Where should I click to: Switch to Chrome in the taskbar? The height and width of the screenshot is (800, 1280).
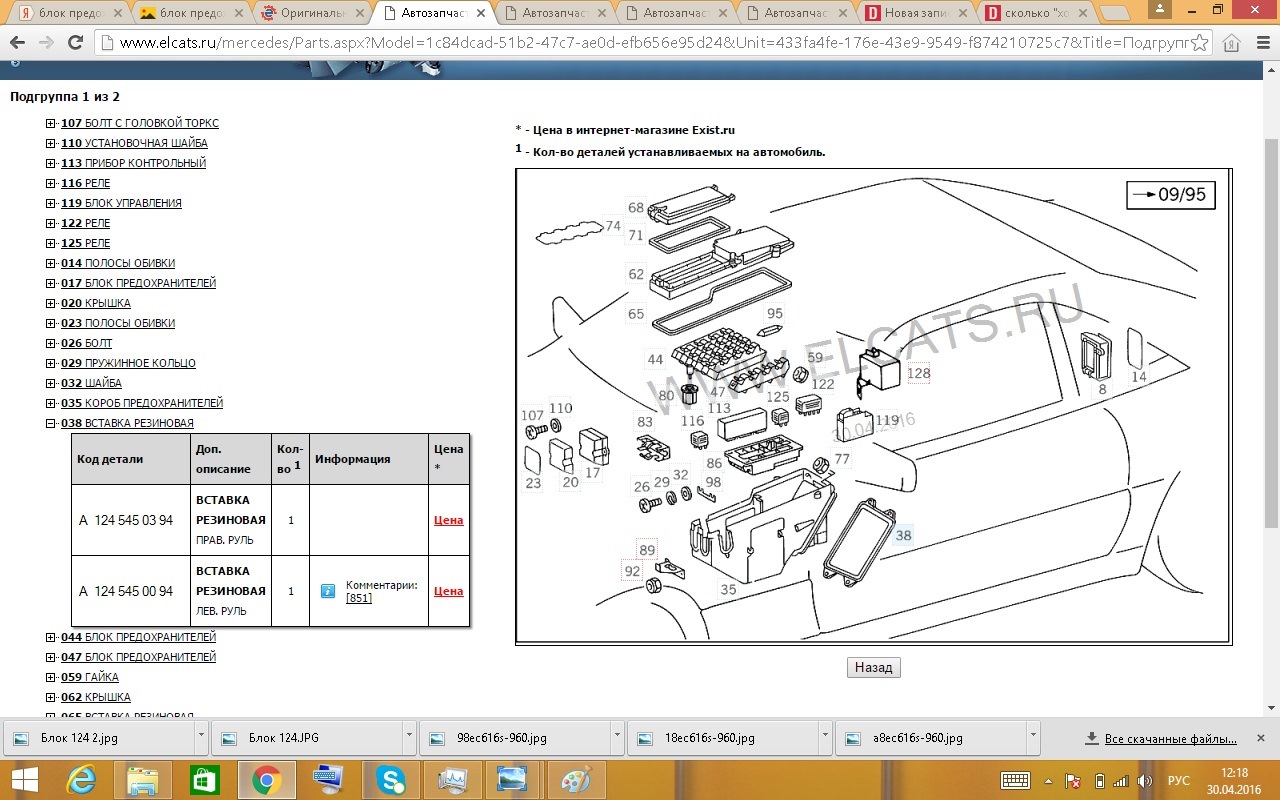(x=266, y=780)
